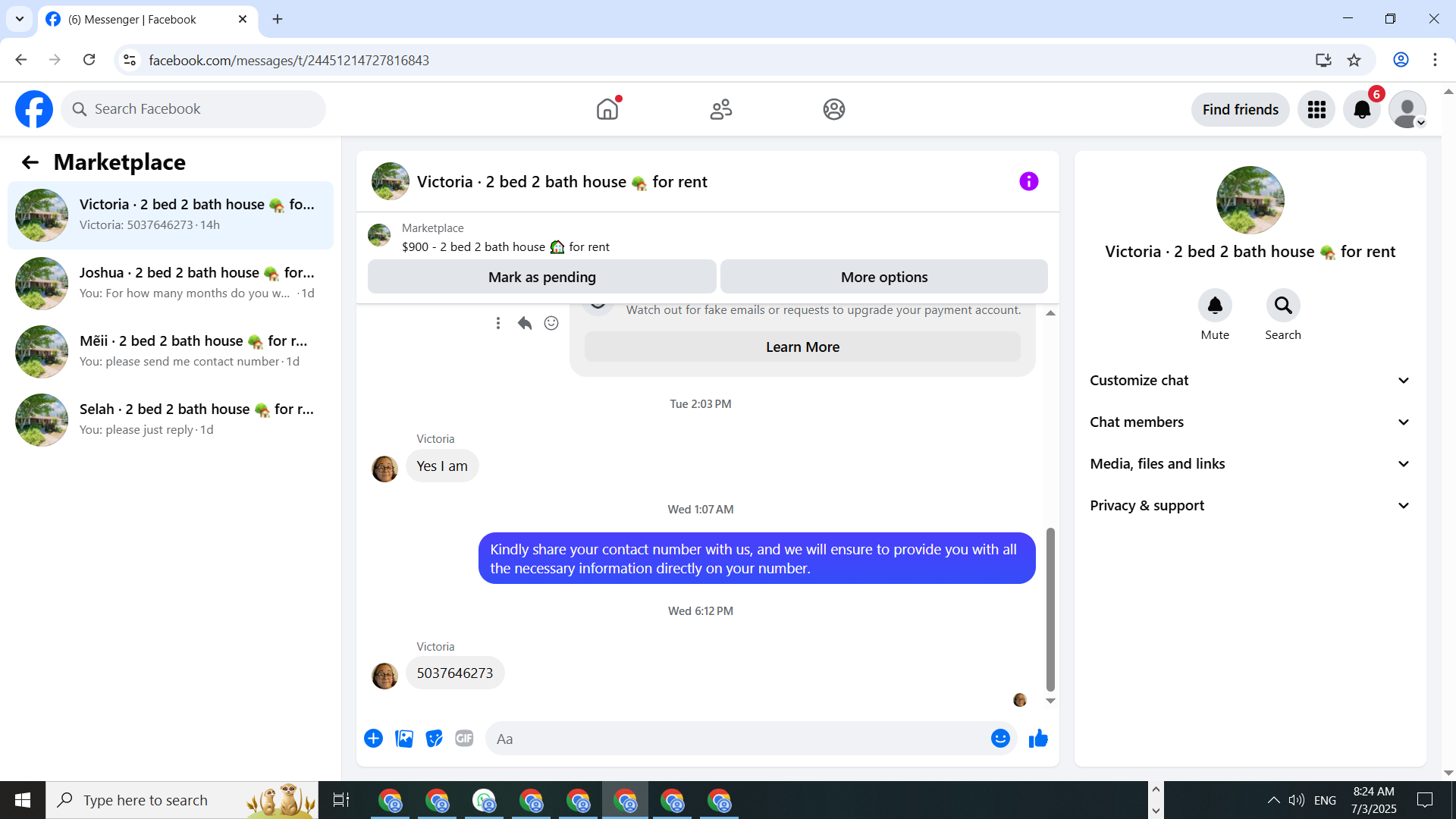Open the sticker chooser icon
This screenshot has height=819, width=1456.
tap(434, 739)
